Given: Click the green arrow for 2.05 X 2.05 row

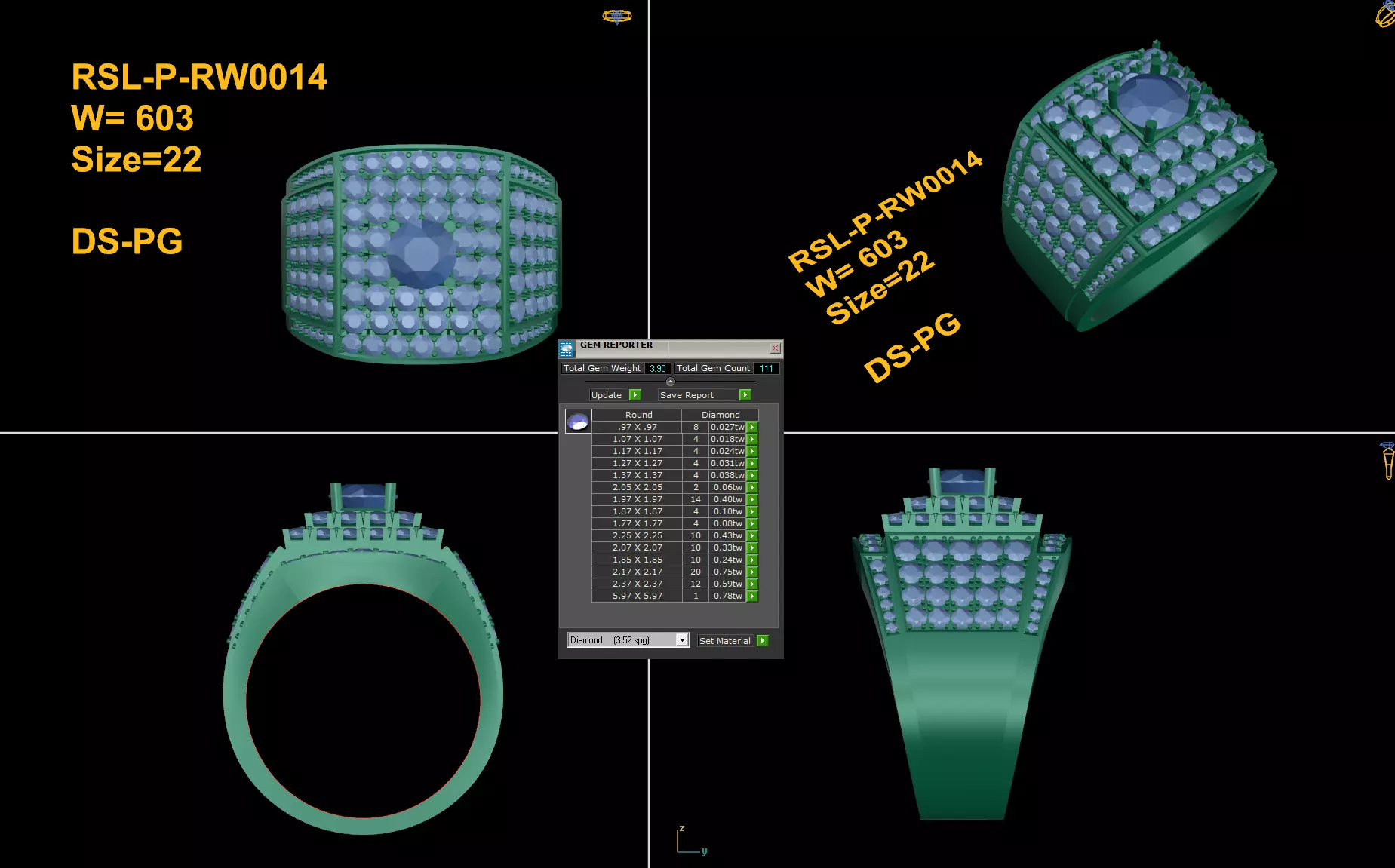Looking at the screenshot, I should [752, 487].
